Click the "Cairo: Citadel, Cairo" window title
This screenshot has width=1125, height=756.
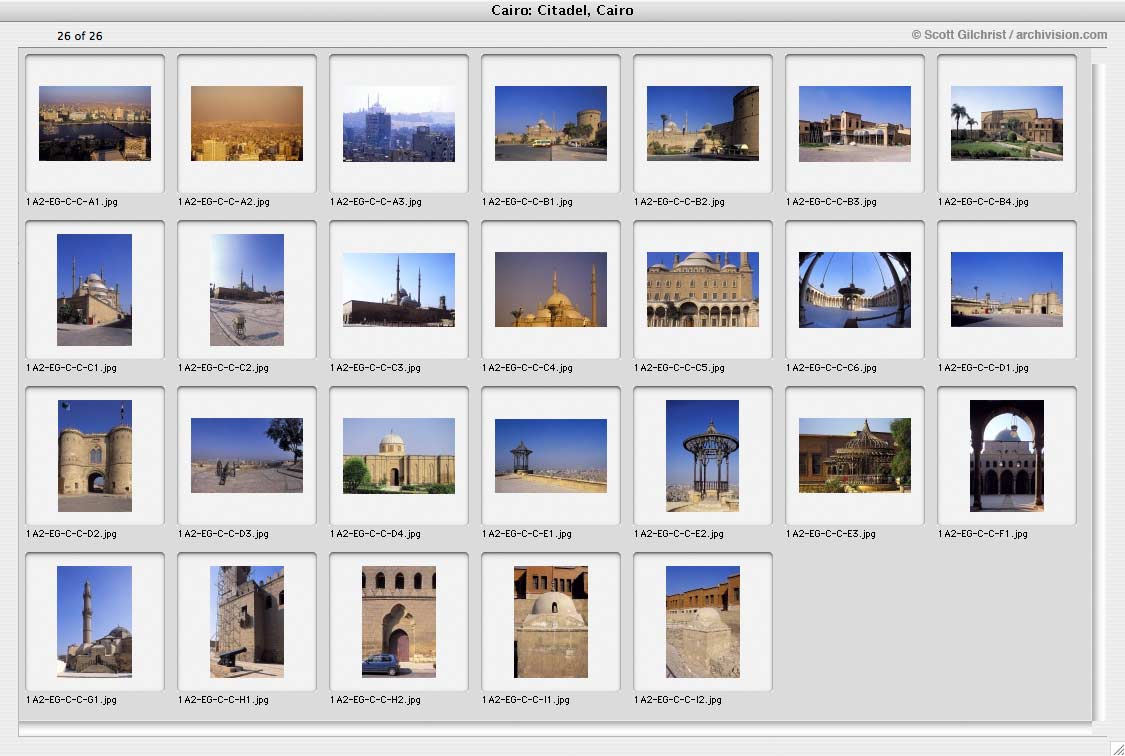point(562,10)
